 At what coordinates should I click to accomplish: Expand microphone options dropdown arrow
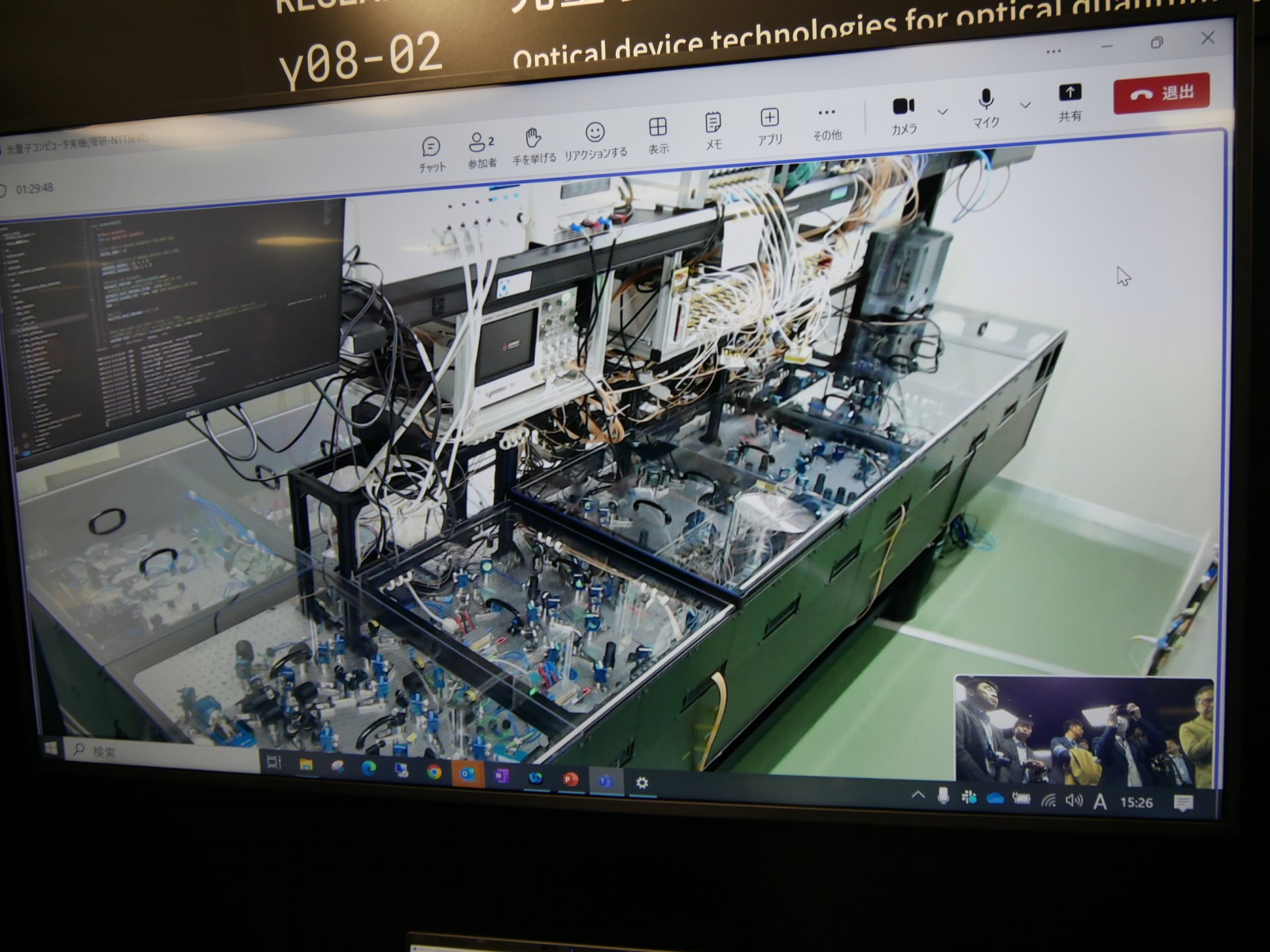click(1026, 105)
